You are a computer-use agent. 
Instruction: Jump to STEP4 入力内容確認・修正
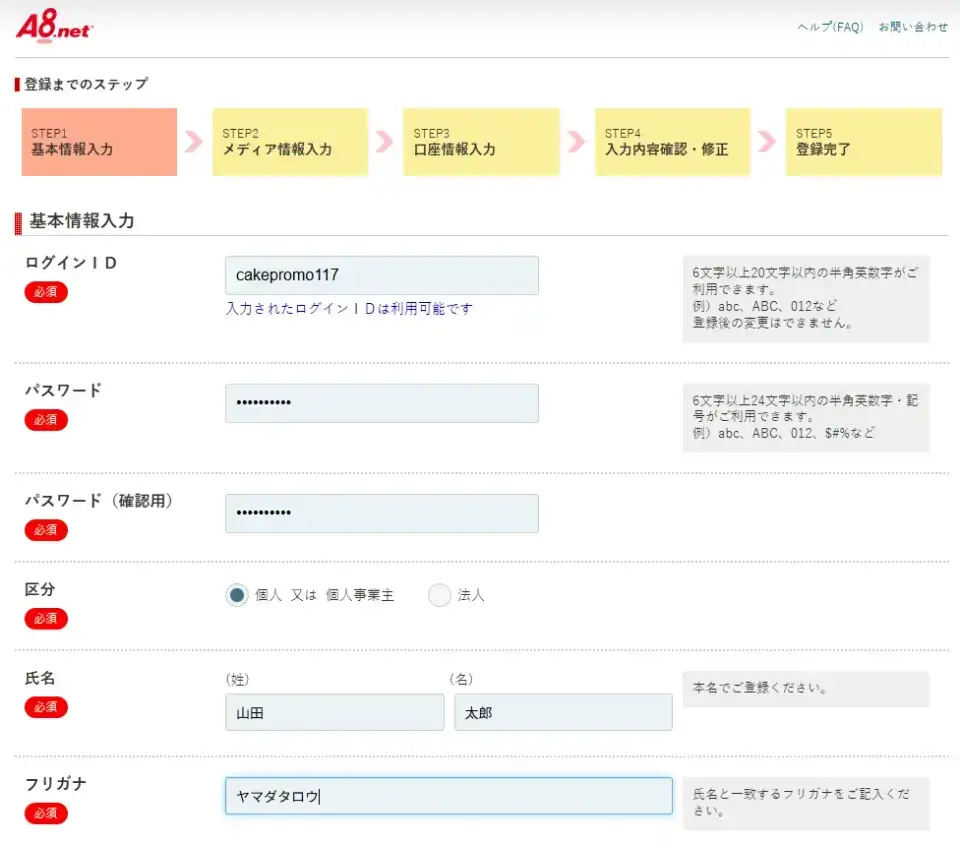tap(672, 142)
